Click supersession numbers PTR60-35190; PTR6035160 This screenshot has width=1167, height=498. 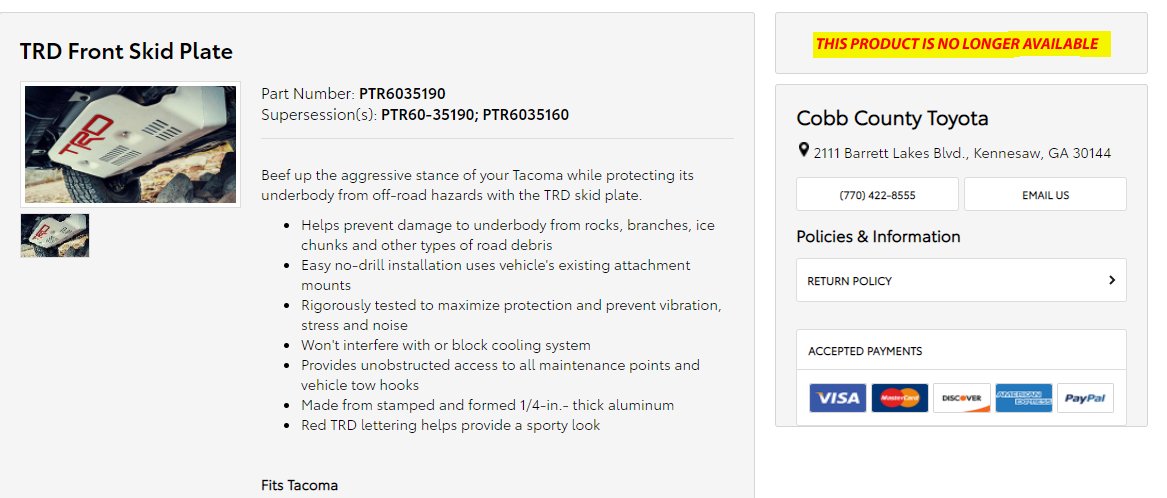pyautogui.click(x=475, y=115)
